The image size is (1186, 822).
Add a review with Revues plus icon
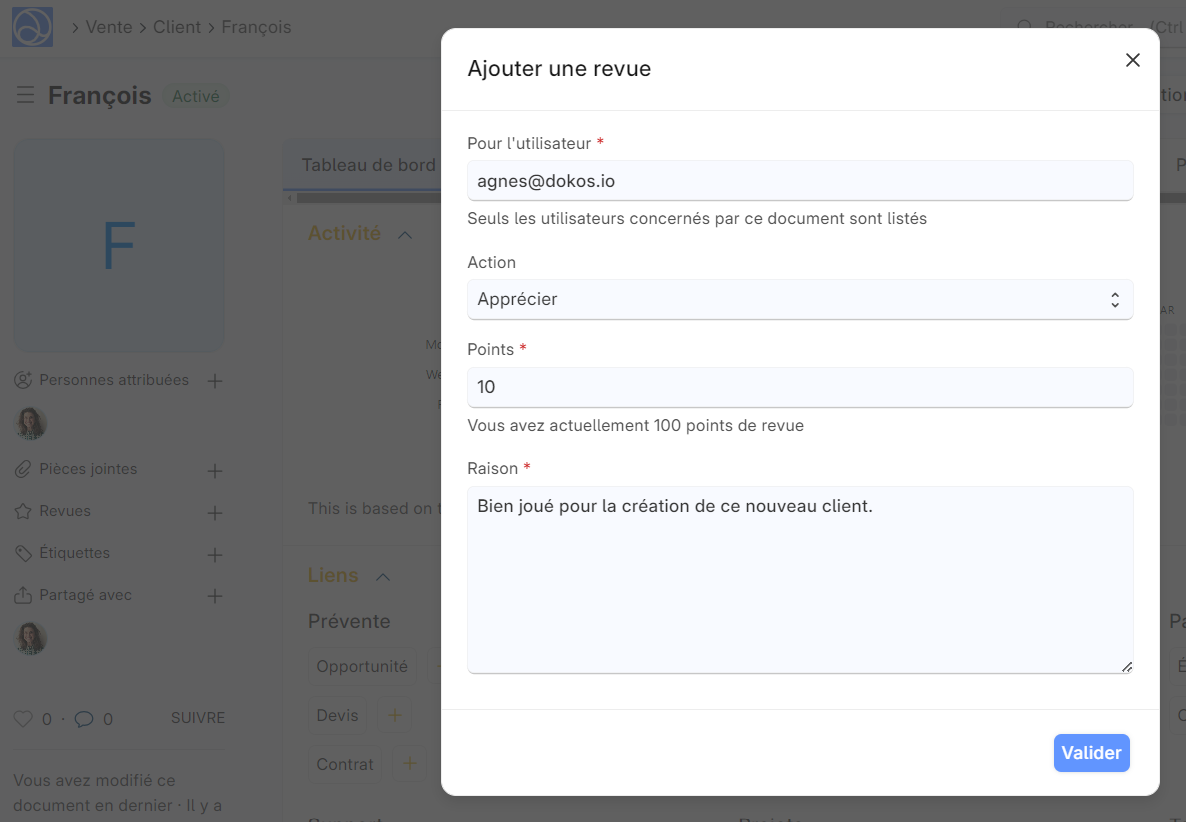coord(214,512)
